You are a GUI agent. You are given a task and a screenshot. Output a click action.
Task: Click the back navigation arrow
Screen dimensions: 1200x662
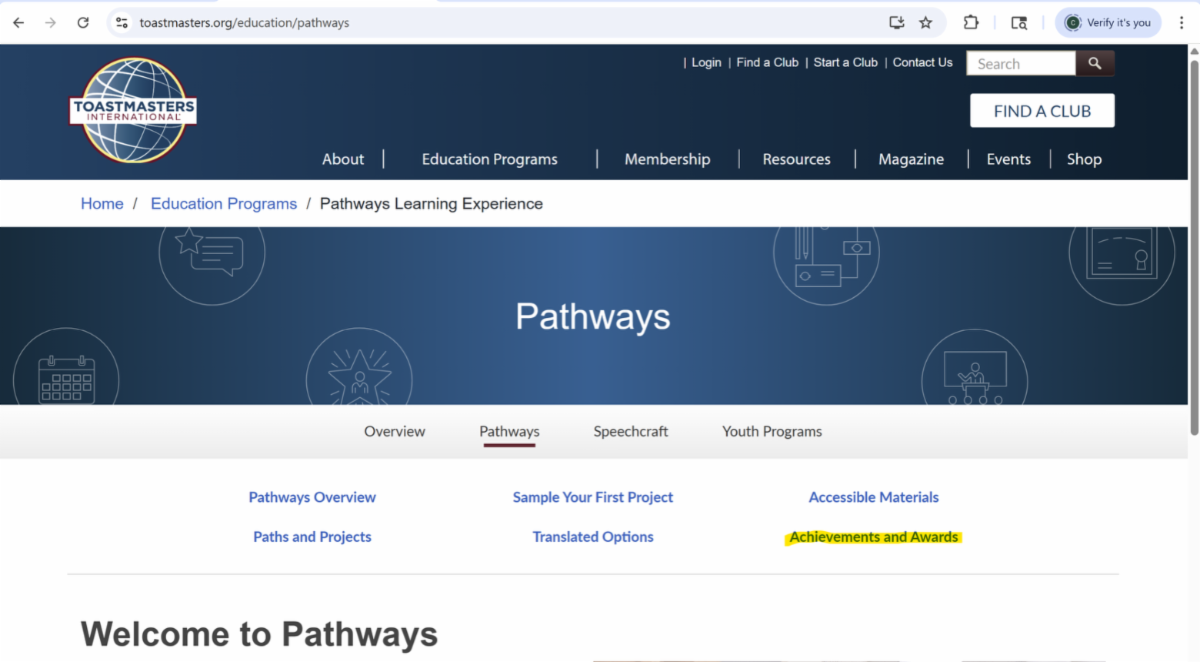(19, 23)
